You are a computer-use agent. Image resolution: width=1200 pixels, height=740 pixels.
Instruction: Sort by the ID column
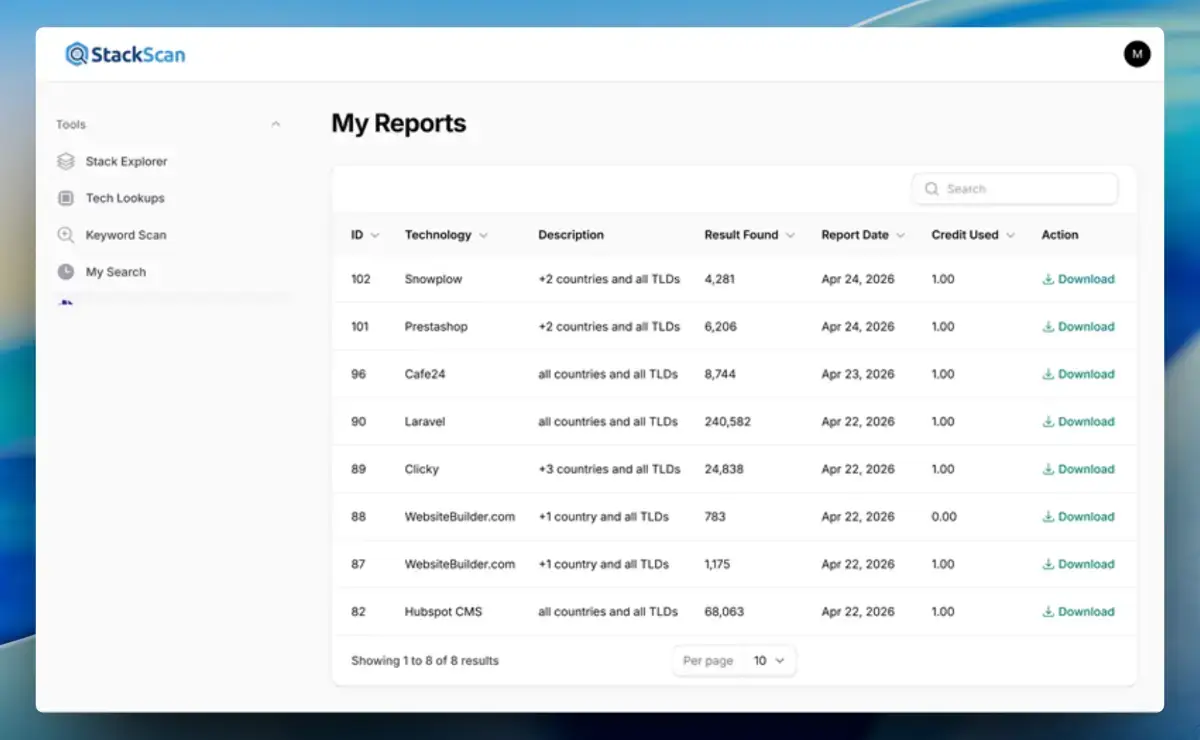click(x=365, y=235)
